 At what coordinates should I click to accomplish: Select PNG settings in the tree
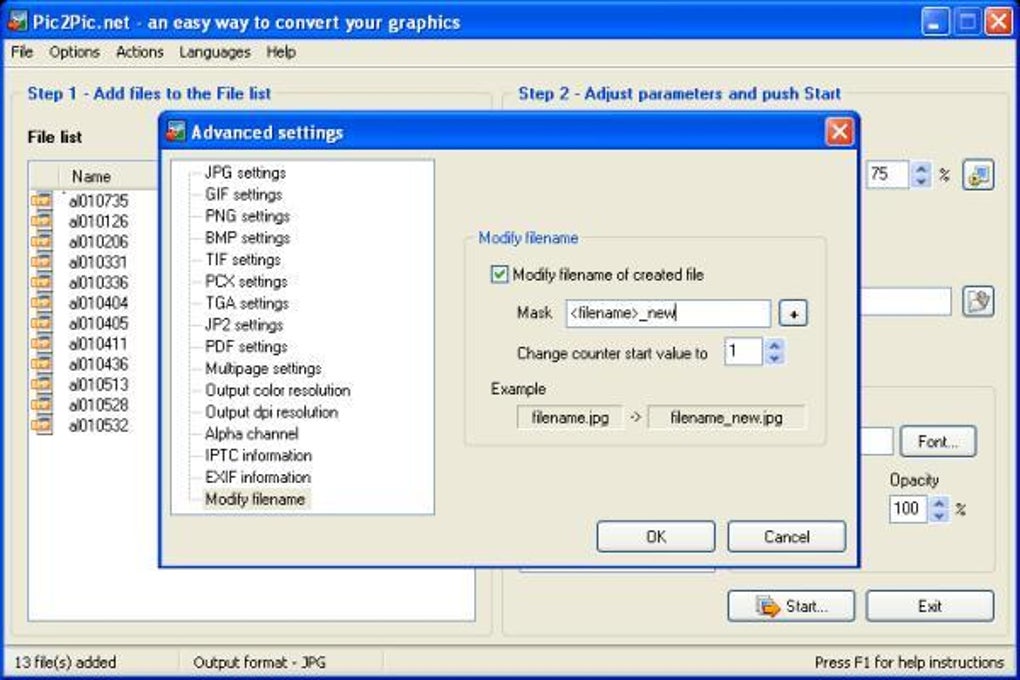coord(247,216)
